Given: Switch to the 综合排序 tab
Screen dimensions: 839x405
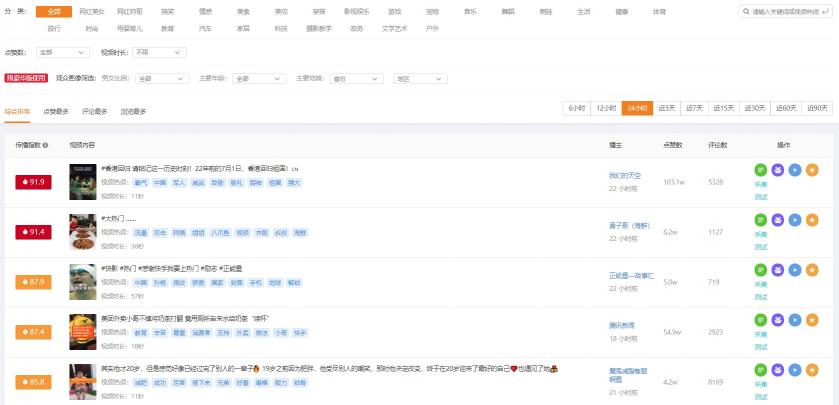Looking at the screenshot, I should [17, 111].
